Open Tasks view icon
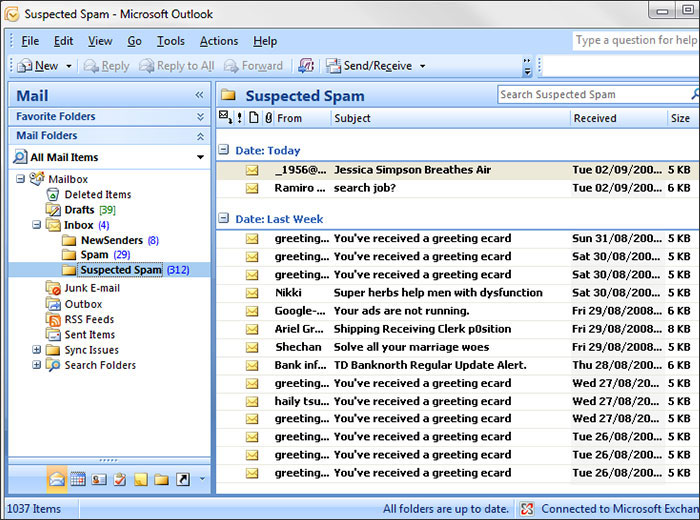This screenshot has width=700, height=520. pyautogui.click(x=120, y=479)
